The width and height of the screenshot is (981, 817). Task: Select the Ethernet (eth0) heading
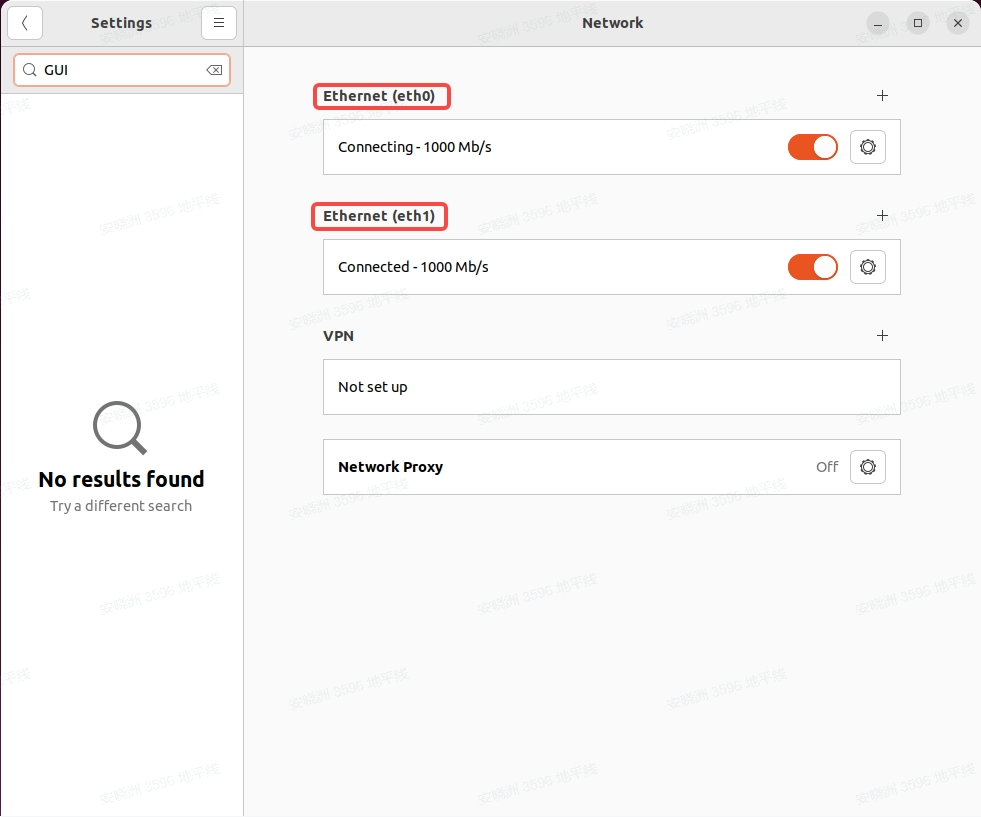point(379,96)
